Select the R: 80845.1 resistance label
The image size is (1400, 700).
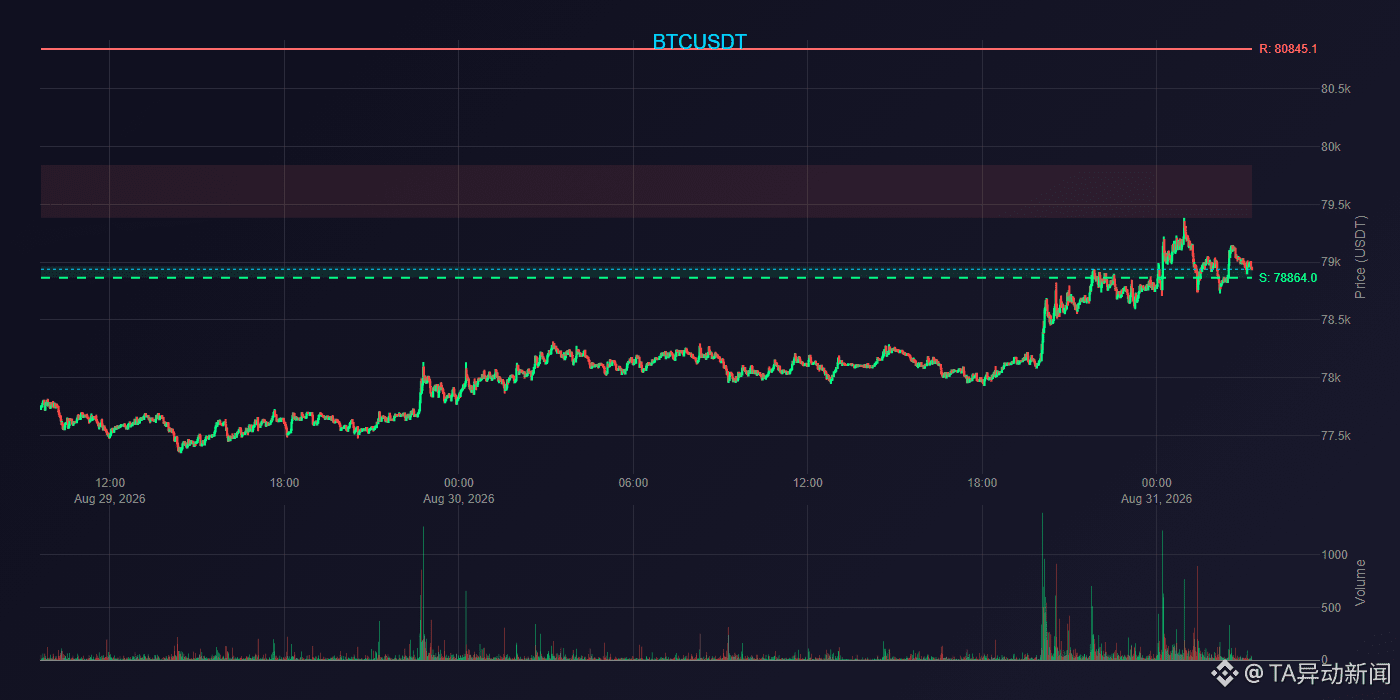click(1288, 48)
